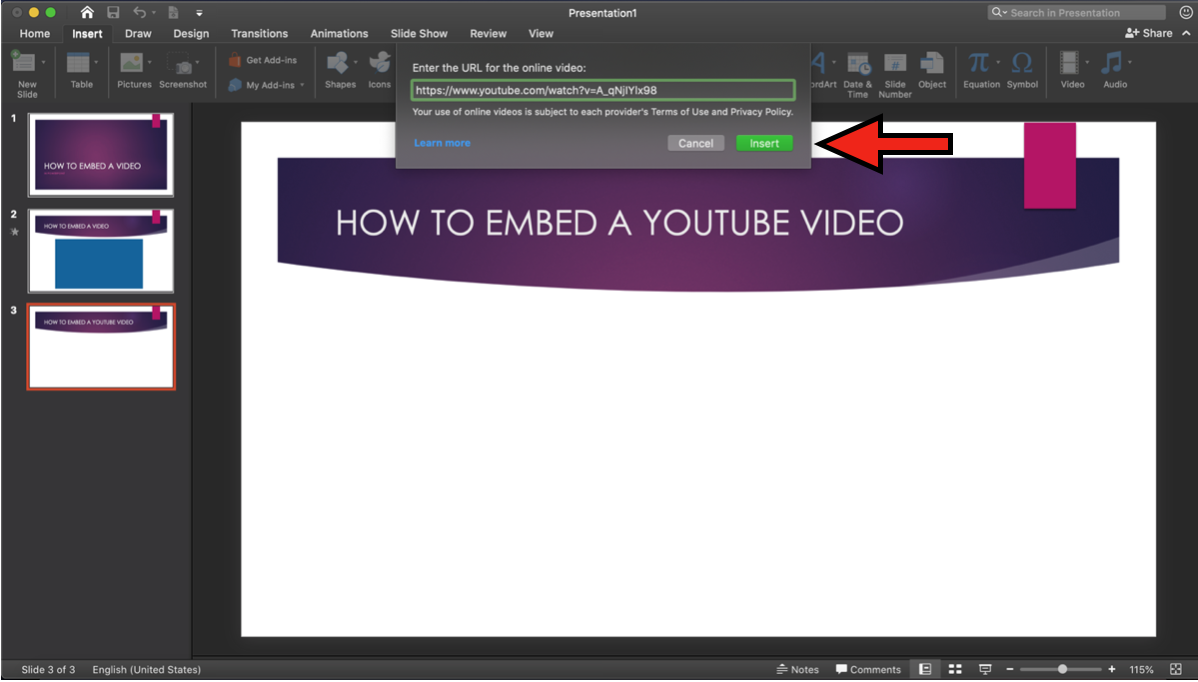
Task: Switch to Slide Sorter grid view
Action: coord(955,669)
